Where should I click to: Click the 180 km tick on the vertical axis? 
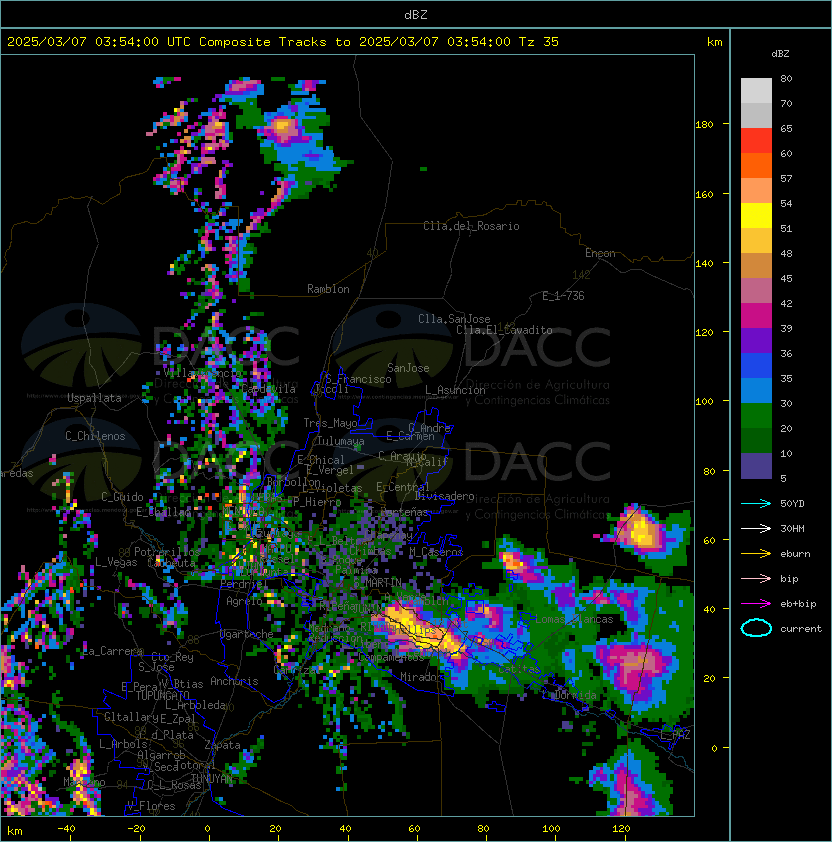704,125
